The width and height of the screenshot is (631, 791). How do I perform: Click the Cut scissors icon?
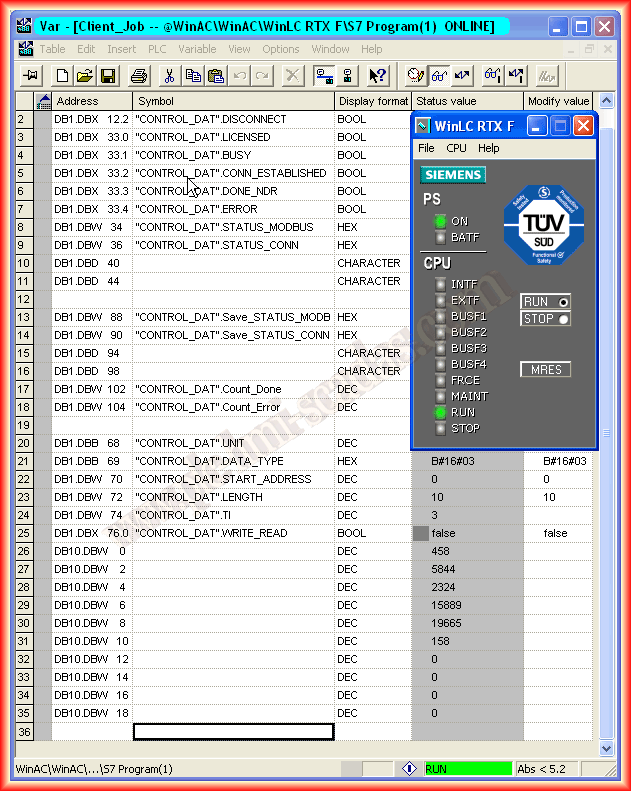point(170,75)
